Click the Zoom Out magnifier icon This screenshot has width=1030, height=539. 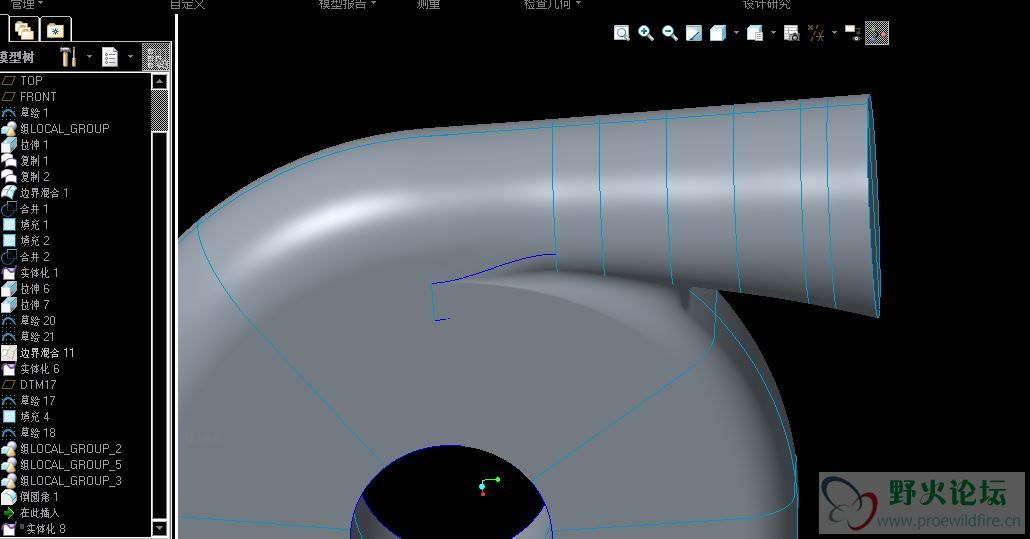coord(669,33)
